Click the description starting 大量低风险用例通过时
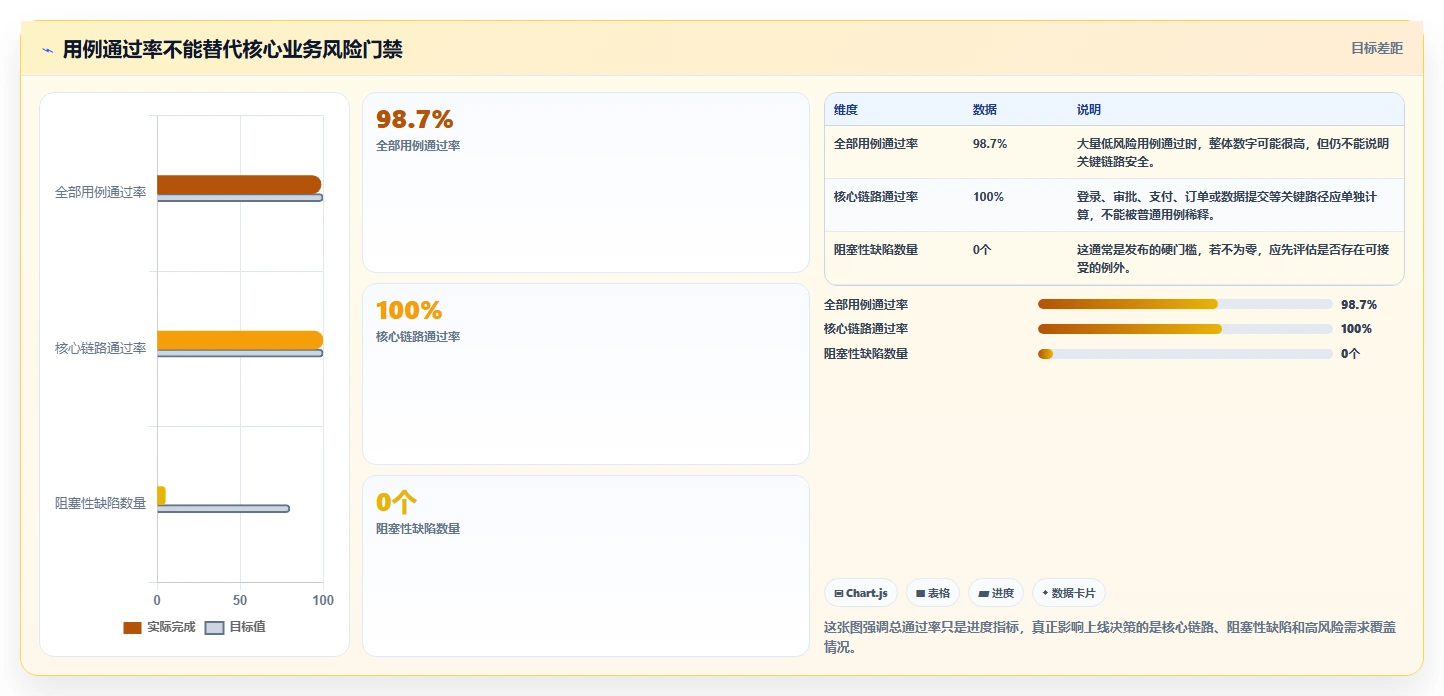 tap(1233, 152)
